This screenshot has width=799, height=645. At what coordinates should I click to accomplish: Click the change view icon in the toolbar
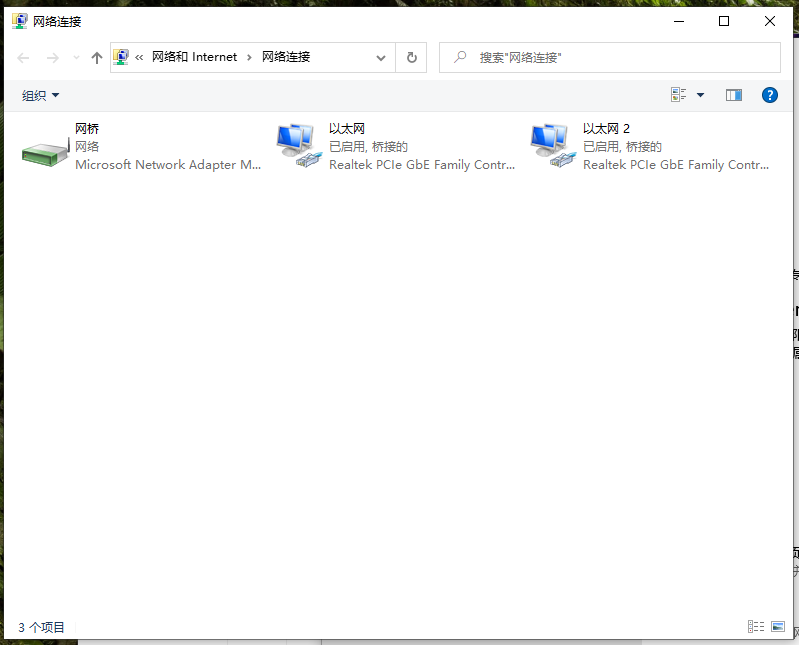680,95
